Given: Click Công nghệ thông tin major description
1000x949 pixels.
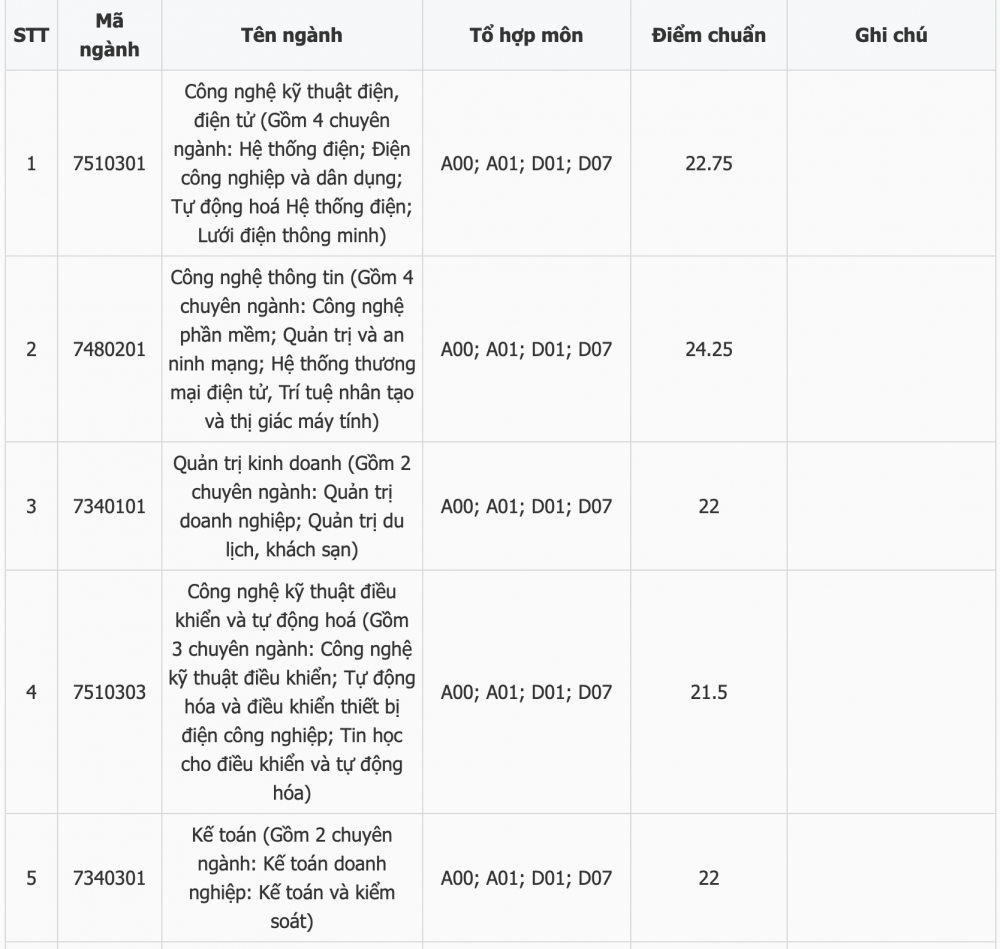Looking at the screenshot, I should [x=292, y=349].
